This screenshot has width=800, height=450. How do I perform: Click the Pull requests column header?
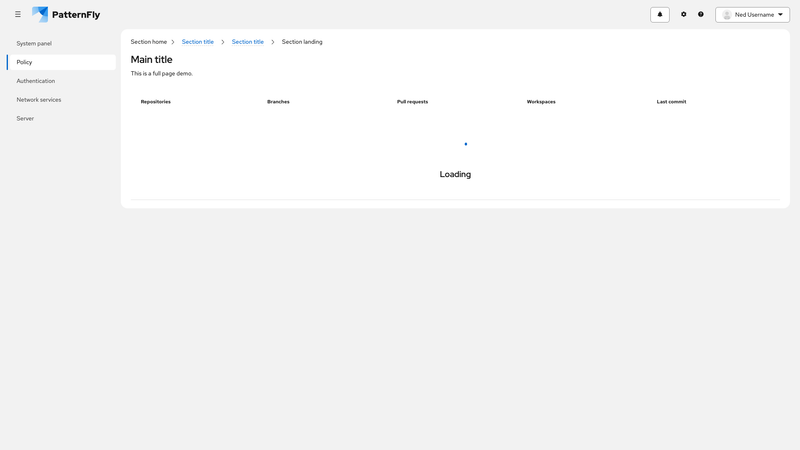coord(412,102)
